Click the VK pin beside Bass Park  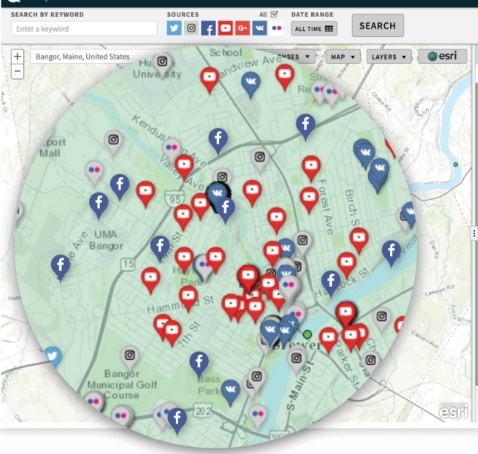(x=230, y=392)
